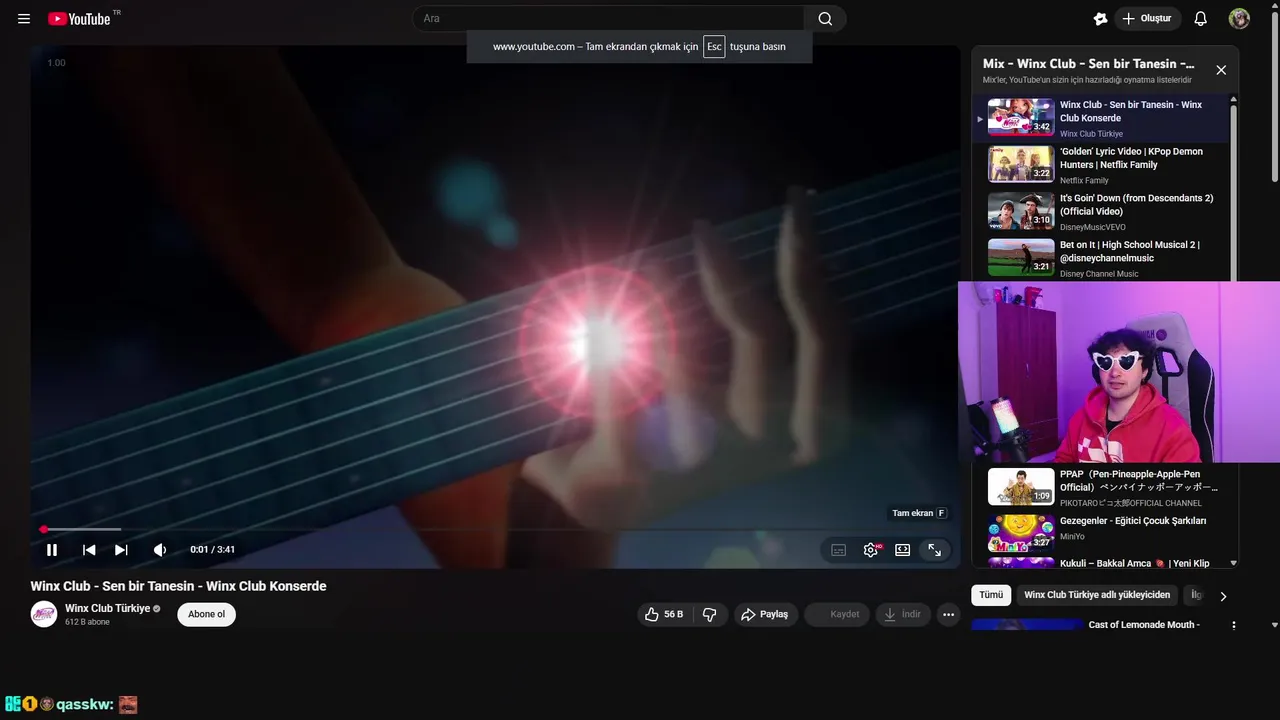1280x720 pixels.
Task: Click the red playhead scrubber dot
Action: click(43, 529)
